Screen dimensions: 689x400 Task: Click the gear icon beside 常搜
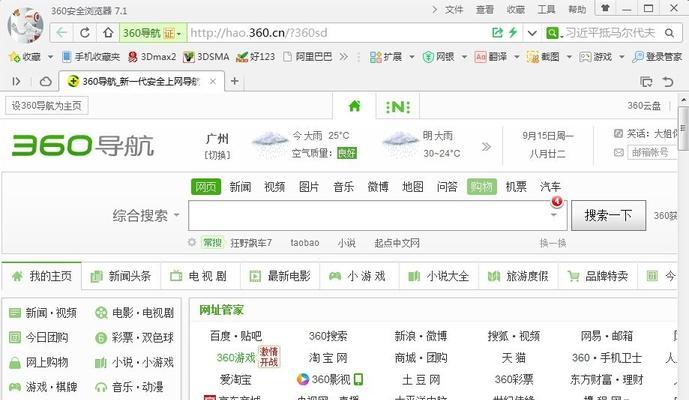click(x=192, y=242)
